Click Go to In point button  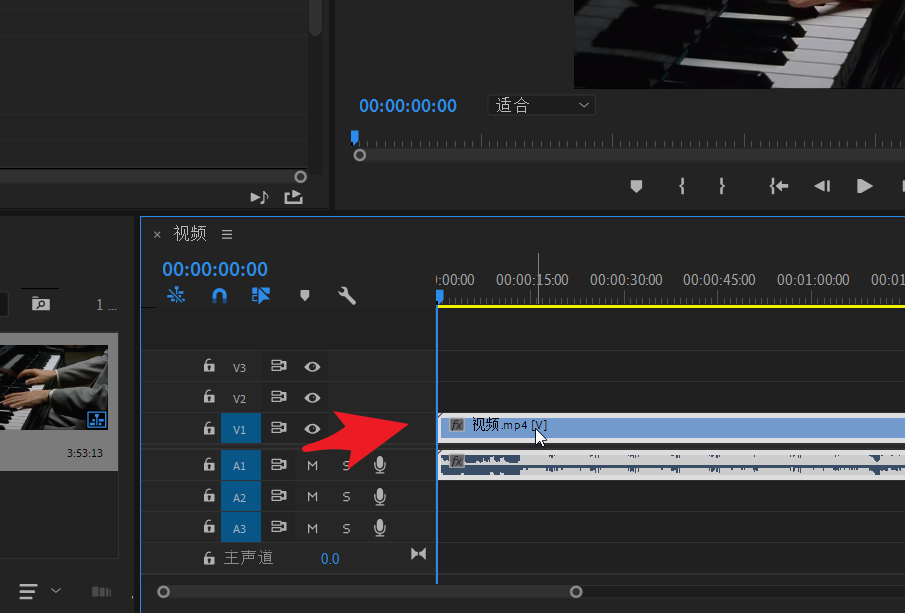point(778,186)
